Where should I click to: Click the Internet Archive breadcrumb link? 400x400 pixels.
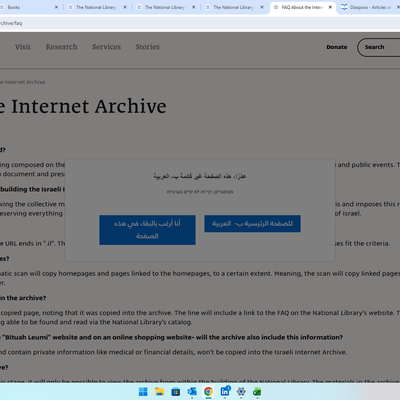click(x=22, y=82)
